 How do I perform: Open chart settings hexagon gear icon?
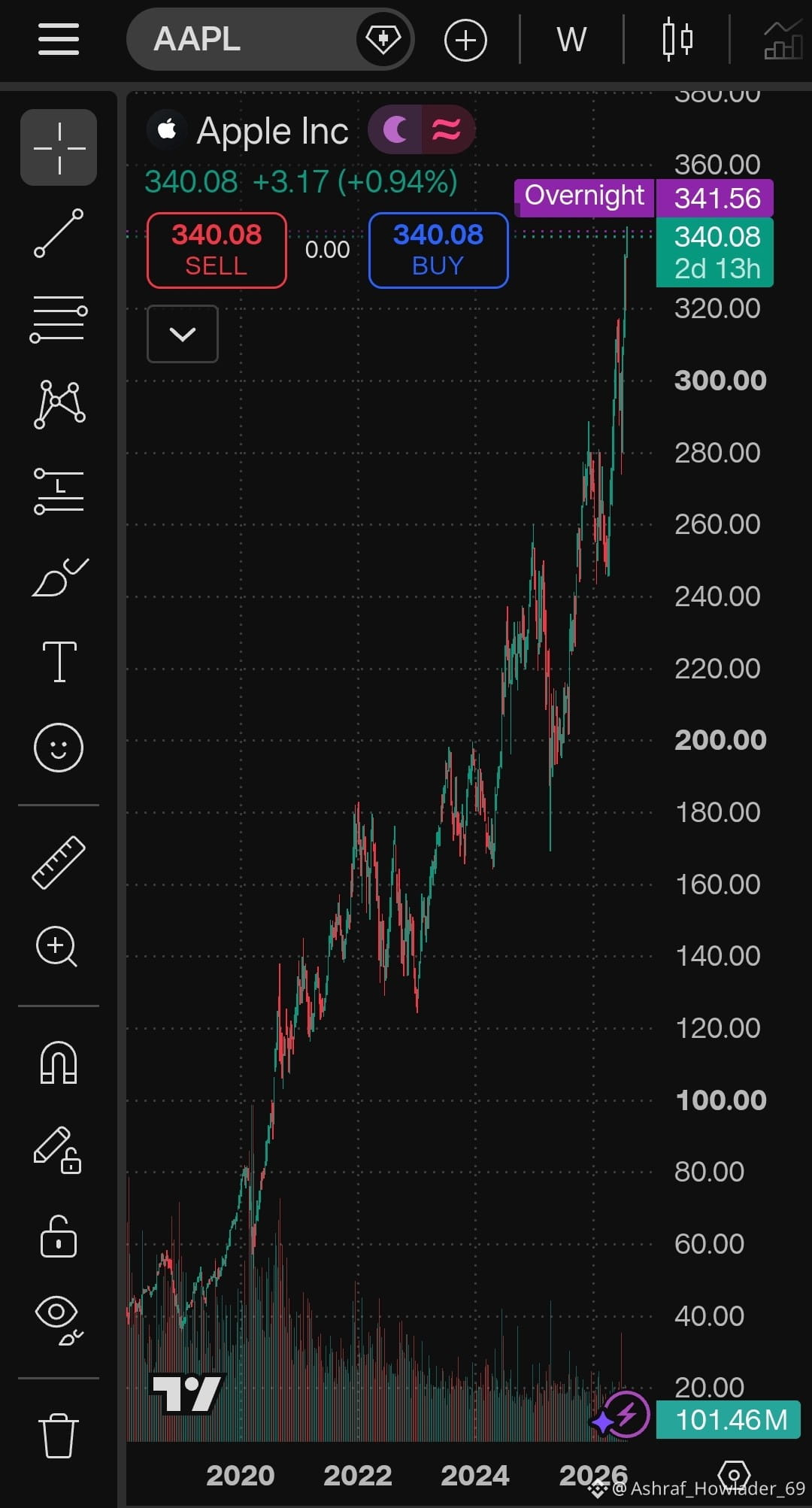coord(735,1473)
